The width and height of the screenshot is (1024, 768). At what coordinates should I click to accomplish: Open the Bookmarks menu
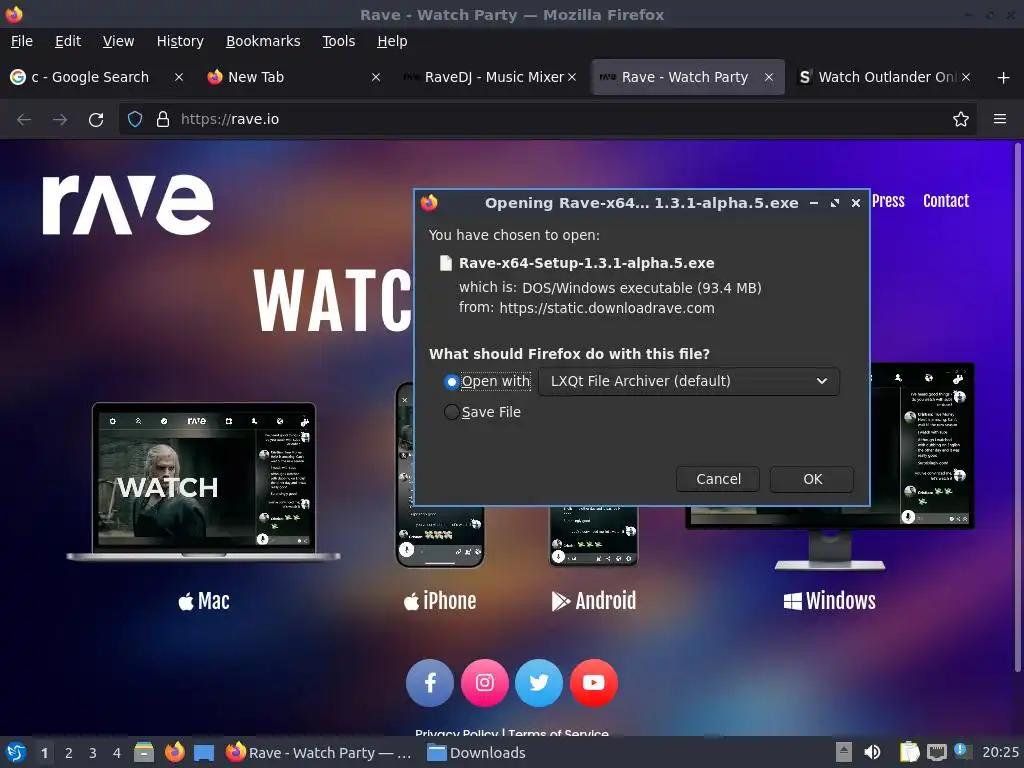tap(263, 41)
